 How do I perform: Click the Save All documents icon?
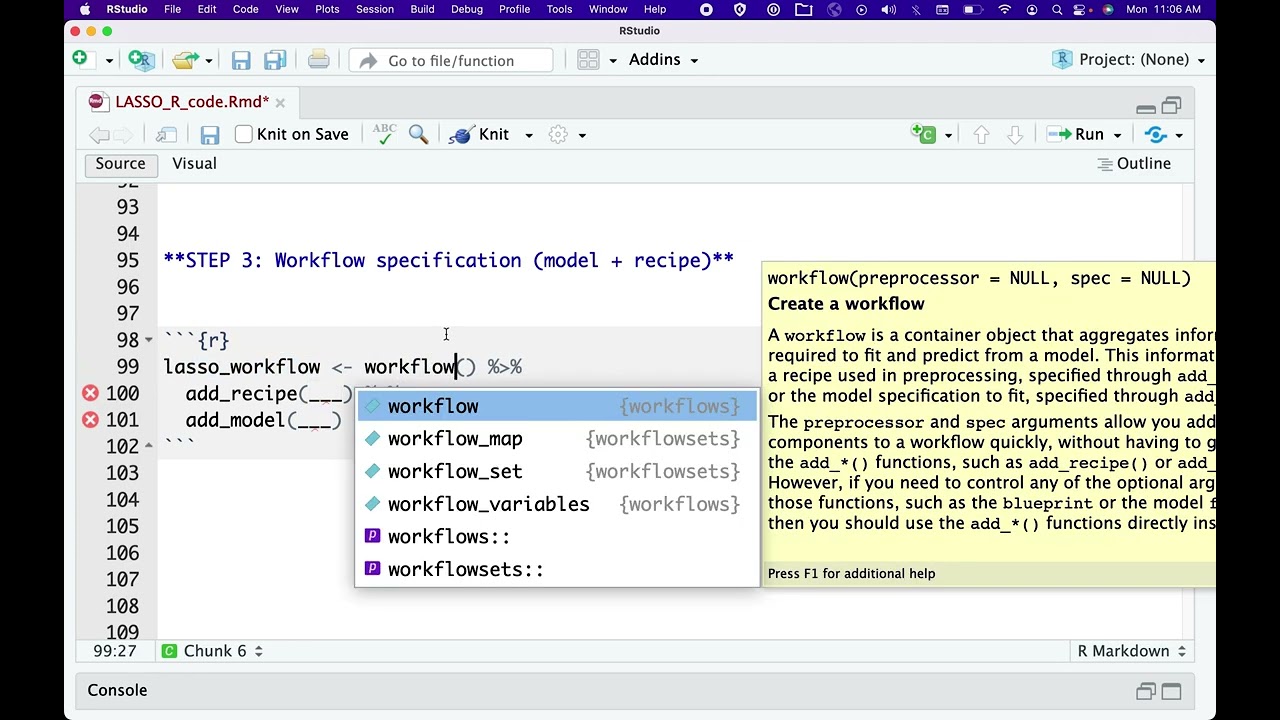275,61
